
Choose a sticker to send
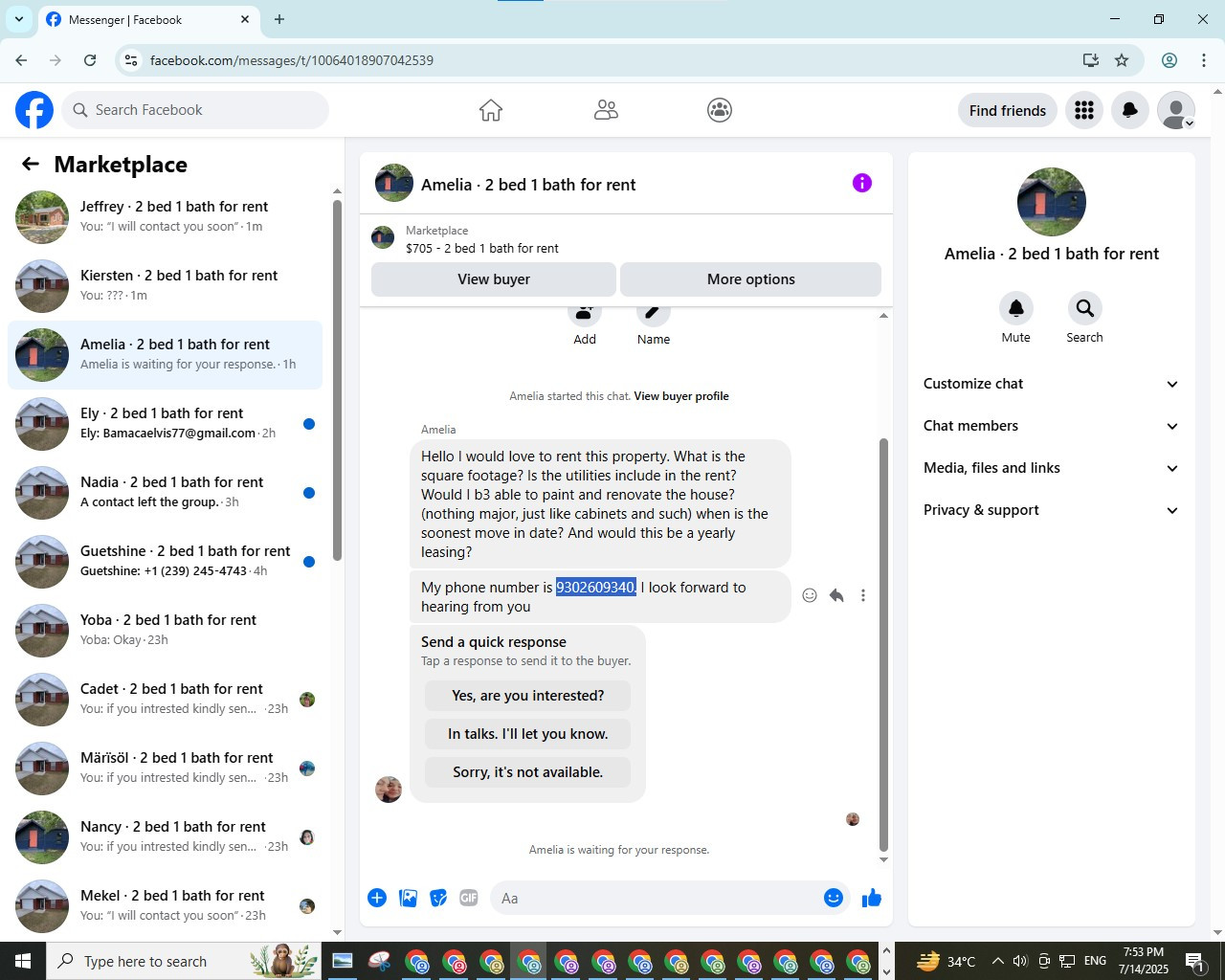click(x=438, y=898)
